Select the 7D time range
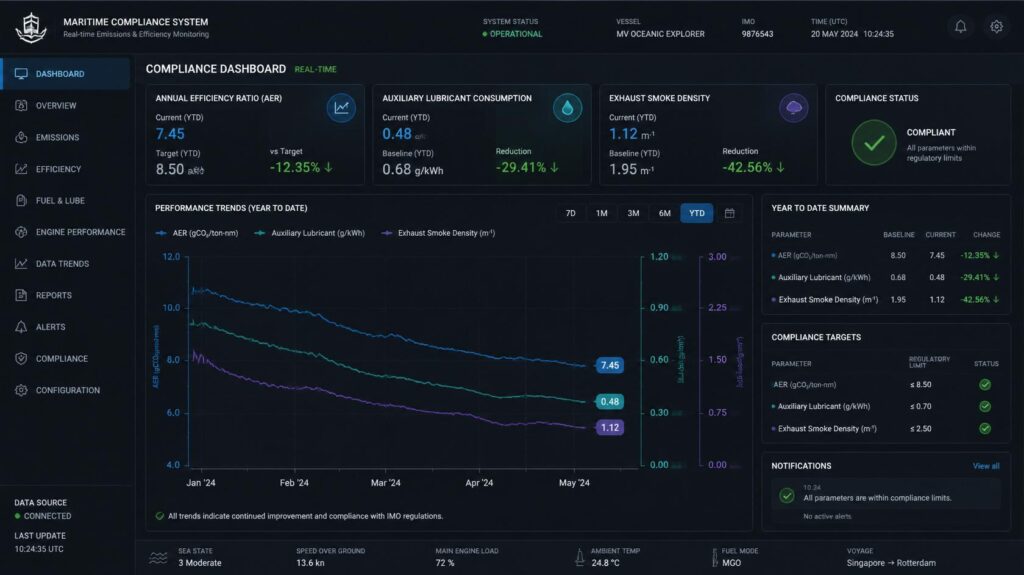This screenshot has width=1024, height=575. tap(571, 213)
